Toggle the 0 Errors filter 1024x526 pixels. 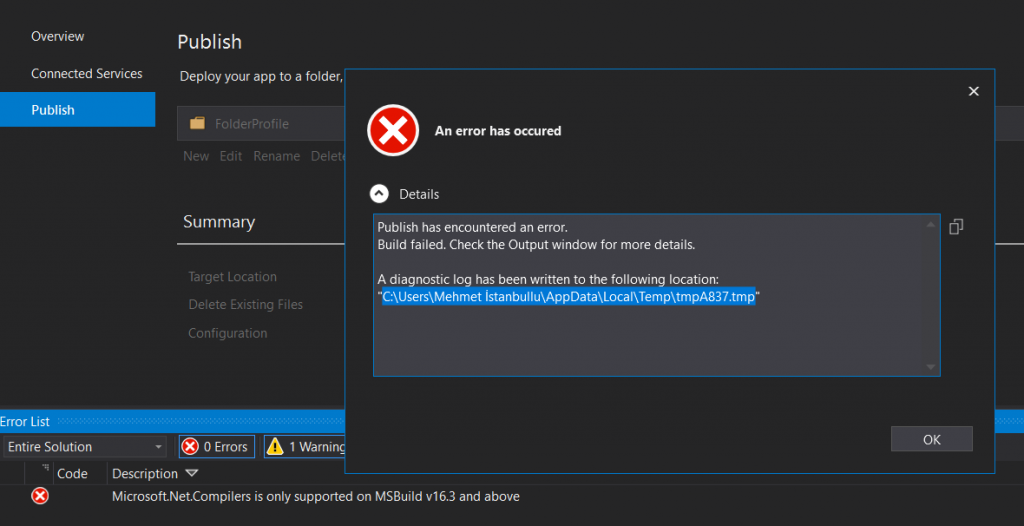pyautogui.click(x=215, y=447)
